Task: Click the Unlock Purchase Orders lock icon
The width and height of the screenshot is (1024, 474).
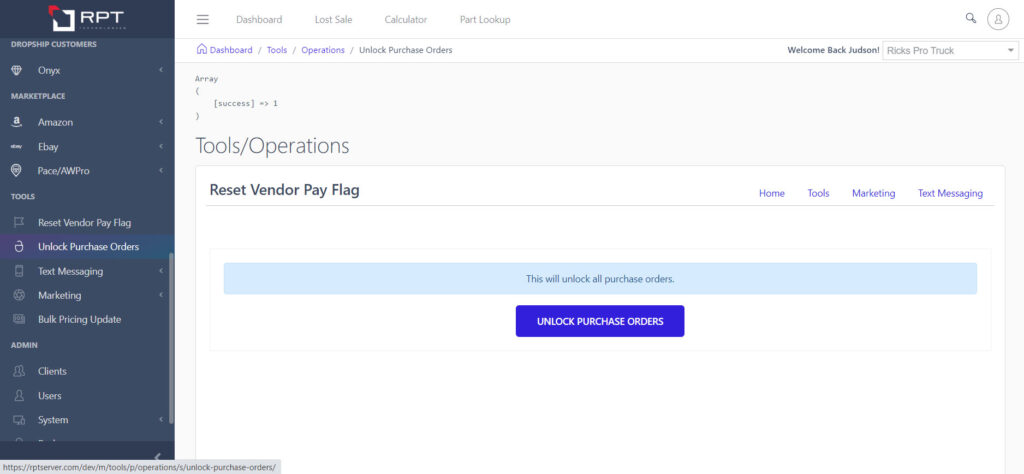Action: (19, 247)
